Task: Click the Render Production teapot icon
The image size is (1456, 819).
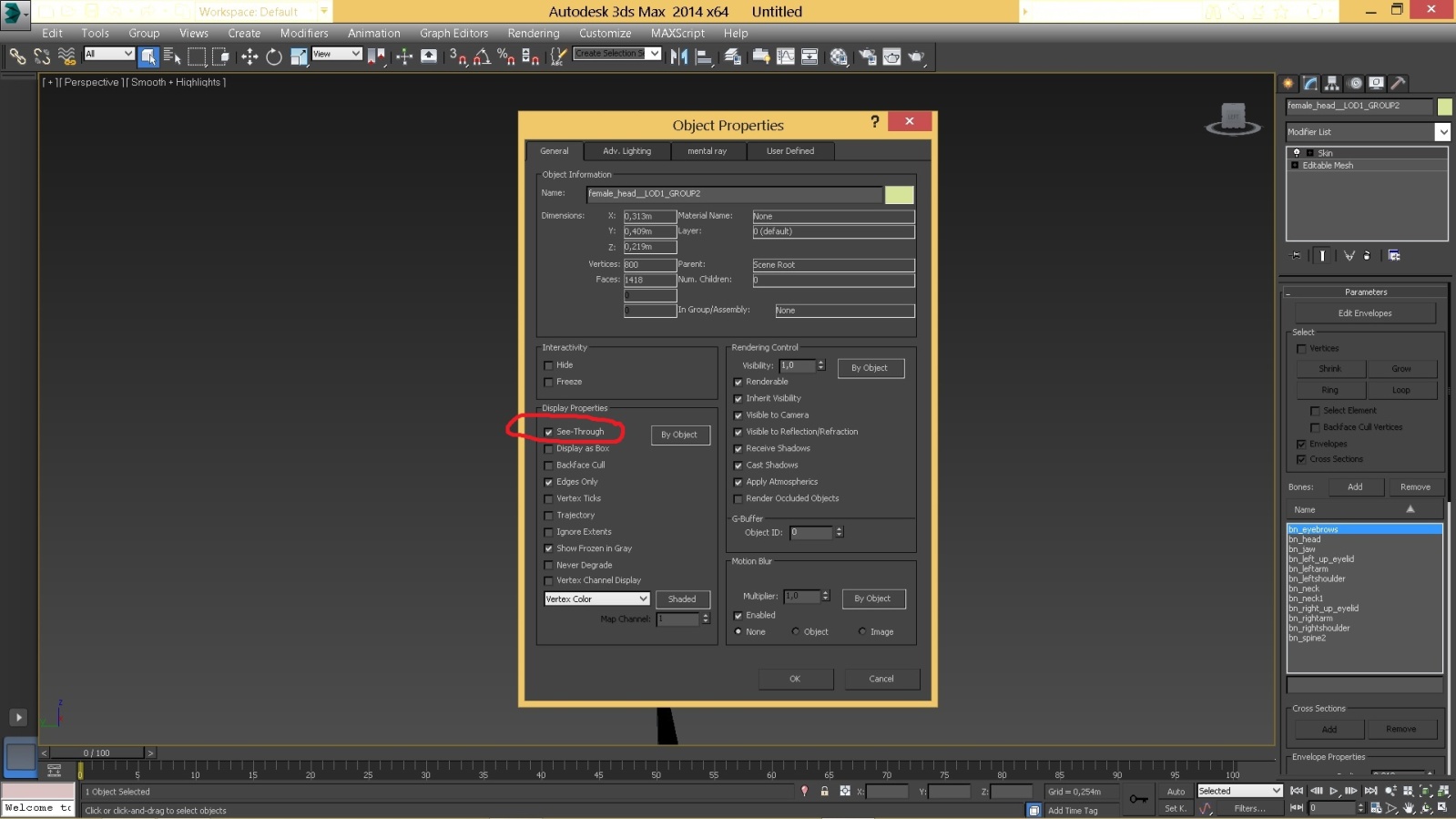Action: 916,56
